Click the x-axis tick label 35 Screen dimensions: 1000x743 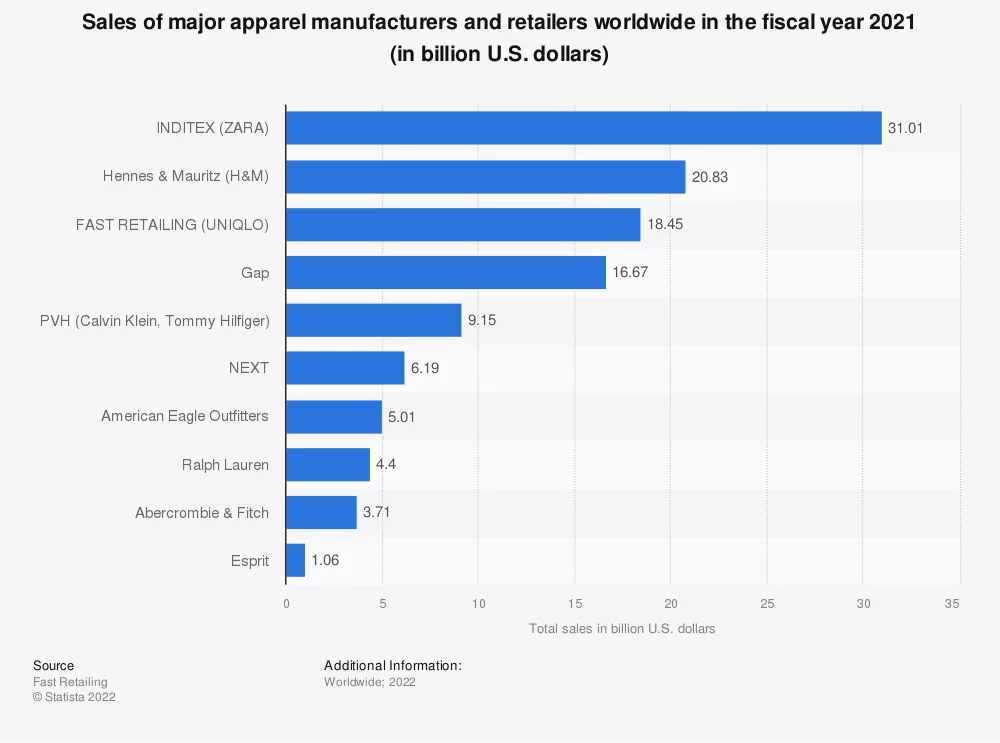(x=952, y=604)
